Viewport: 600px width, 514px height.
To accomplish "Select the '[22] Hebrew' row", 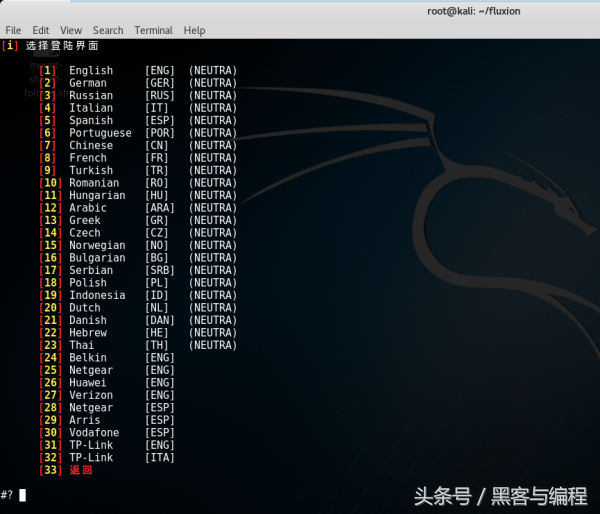I will coord(138,333).
